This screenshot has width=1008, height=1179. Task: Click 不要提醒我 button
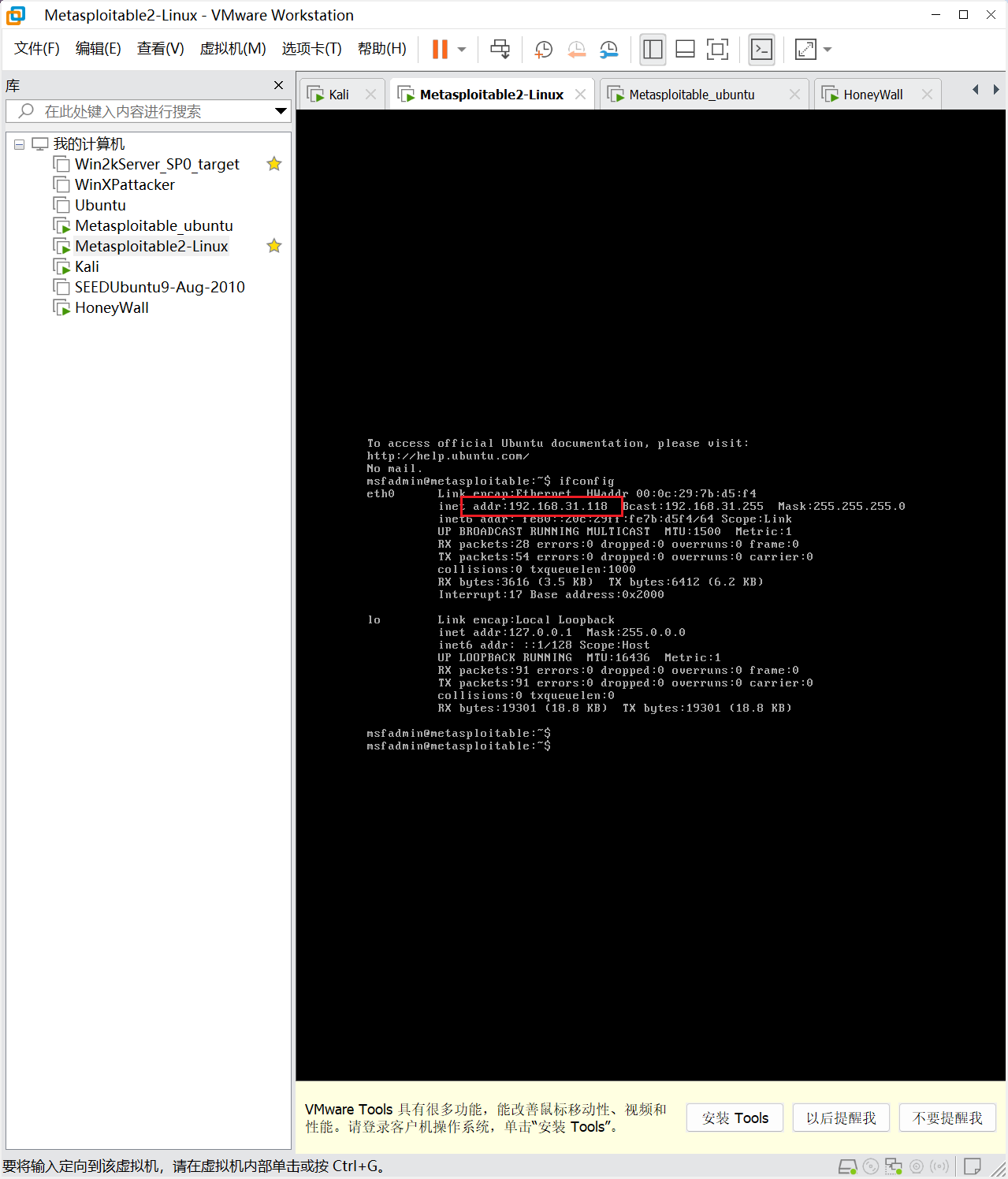click(947, 1118)
